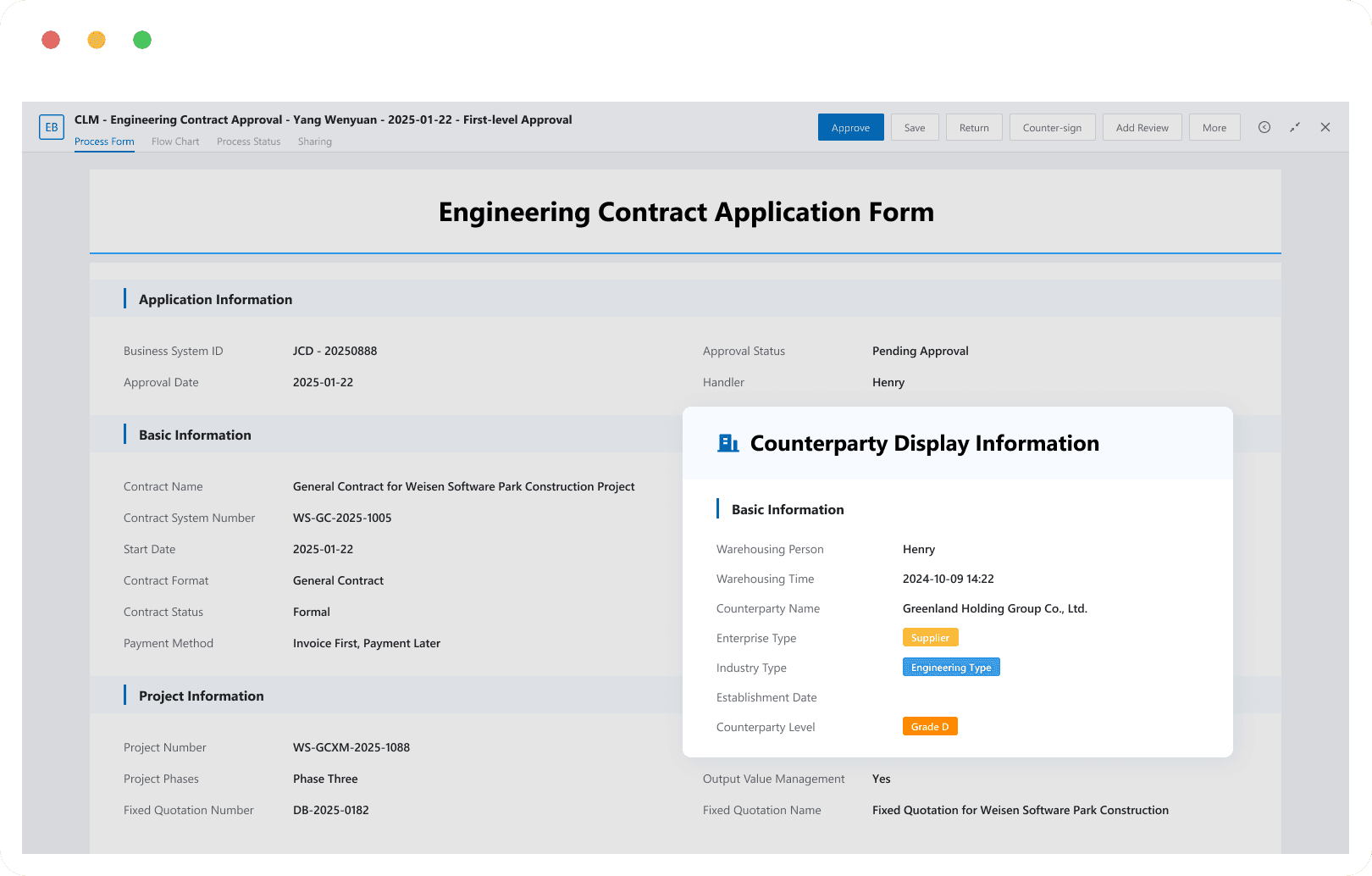
Task: Click the counterparty building icon
Action: pos(728,443)
